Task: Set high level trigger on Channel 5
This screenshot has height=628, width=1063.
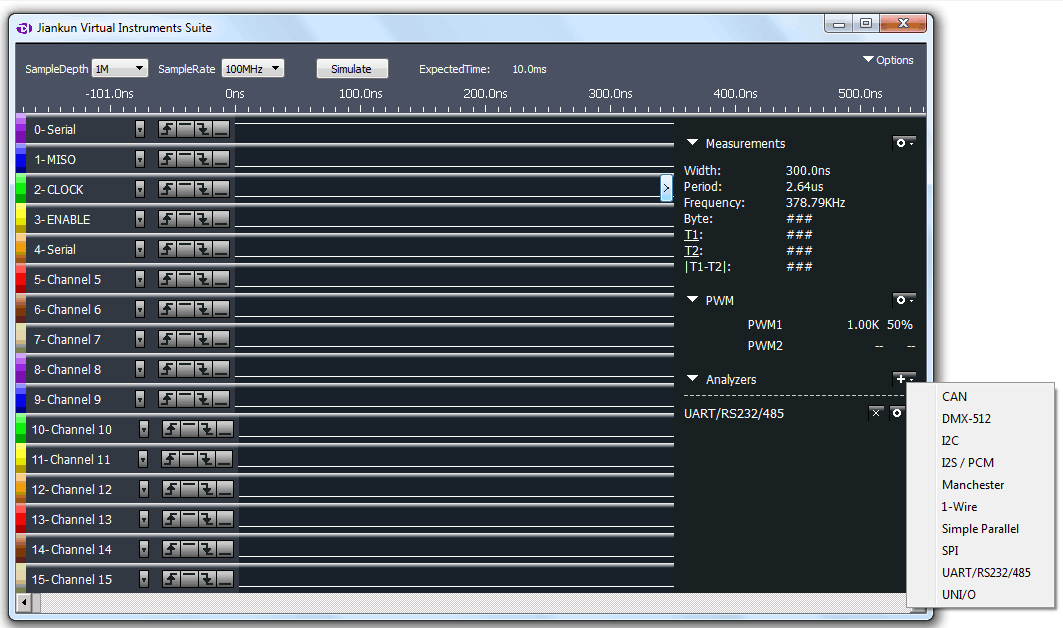Action: click(x=185, y=279)
